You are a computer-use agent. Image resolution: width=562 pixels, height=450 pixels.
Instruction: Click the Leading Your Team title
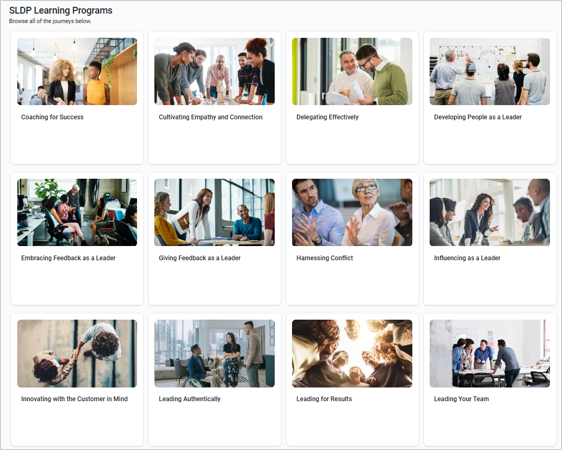tap(461, 399)
